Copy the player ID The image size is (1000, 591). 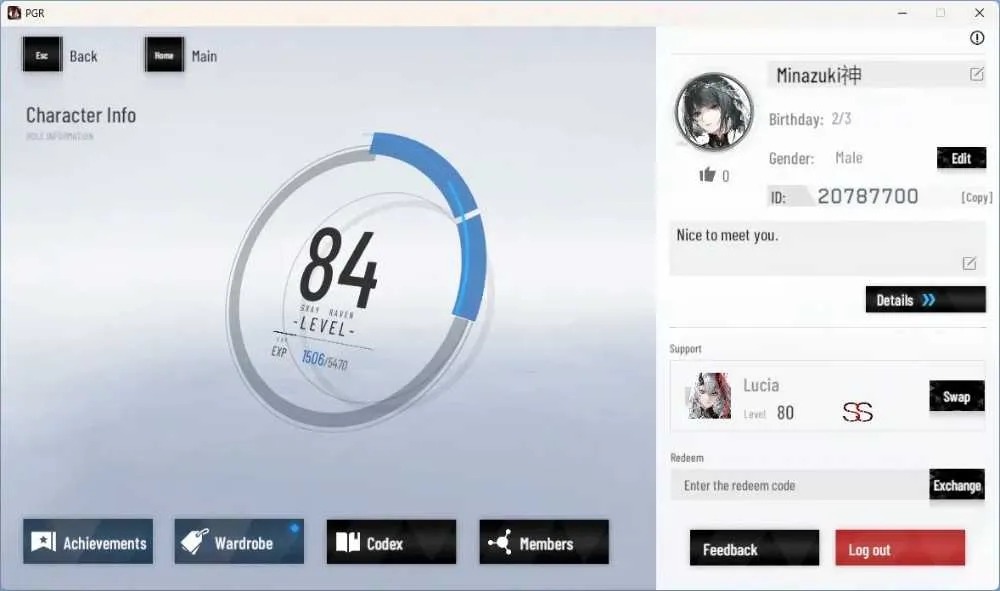coord(976,198)
